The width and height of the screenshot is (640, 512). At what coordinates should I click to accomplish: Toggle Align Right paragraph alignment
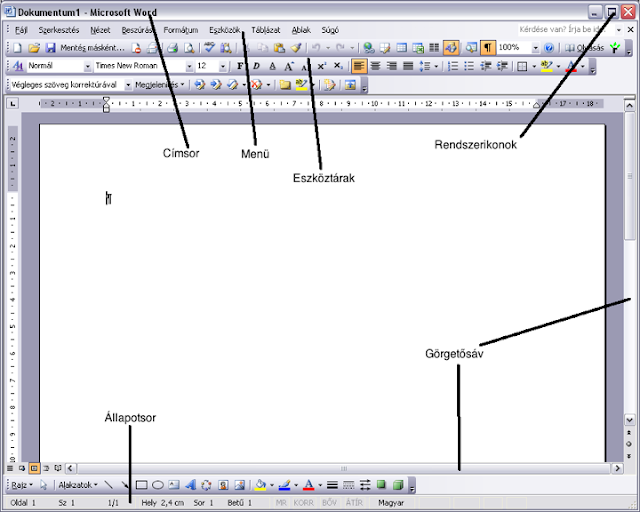pyautogui.click(x=391, y=66)
